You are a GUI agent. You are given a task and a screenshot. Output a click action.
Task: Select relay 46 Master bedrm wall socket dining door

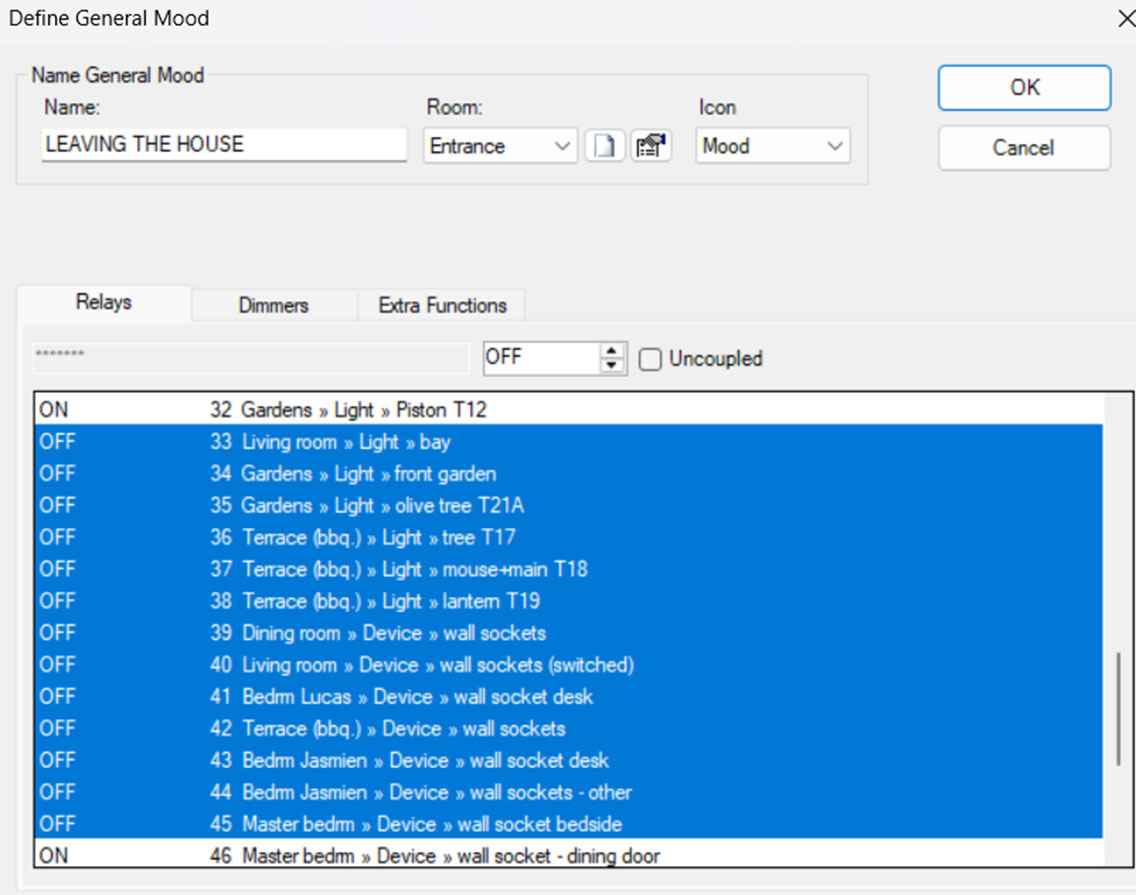pos(450,856)
